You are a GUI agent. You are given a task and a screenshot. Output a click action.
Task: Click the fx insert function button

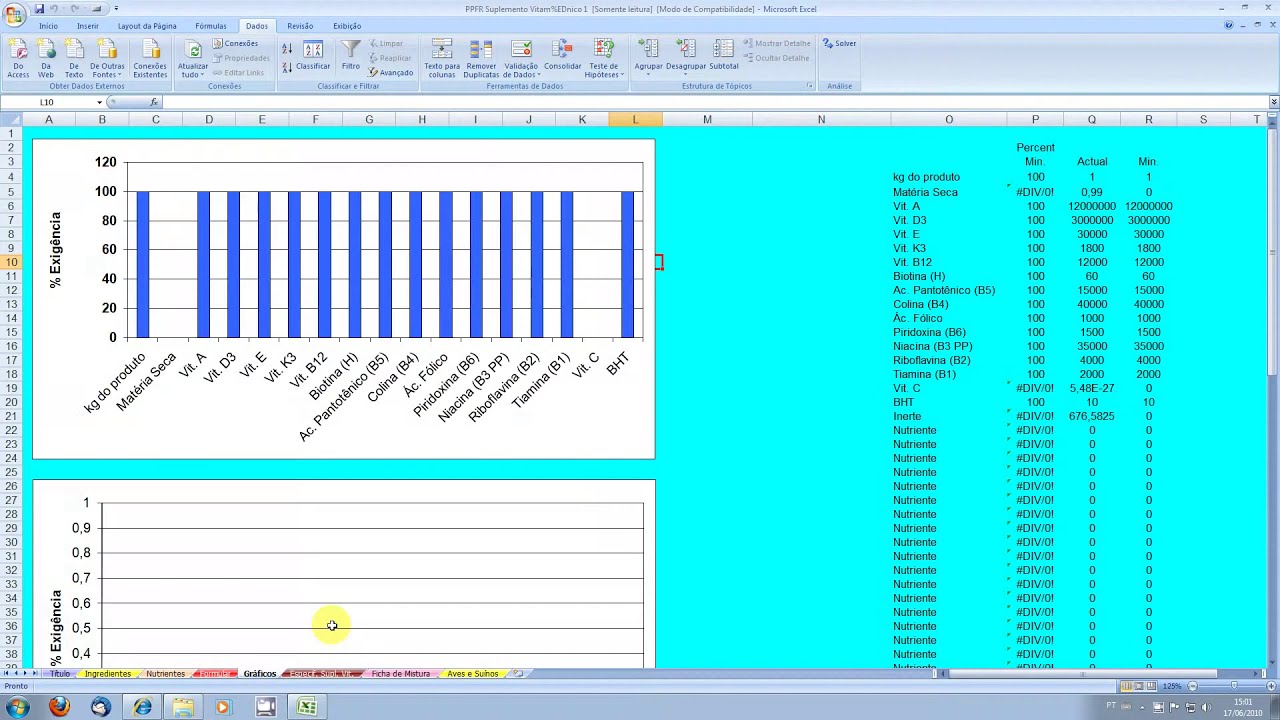[154, 102]
